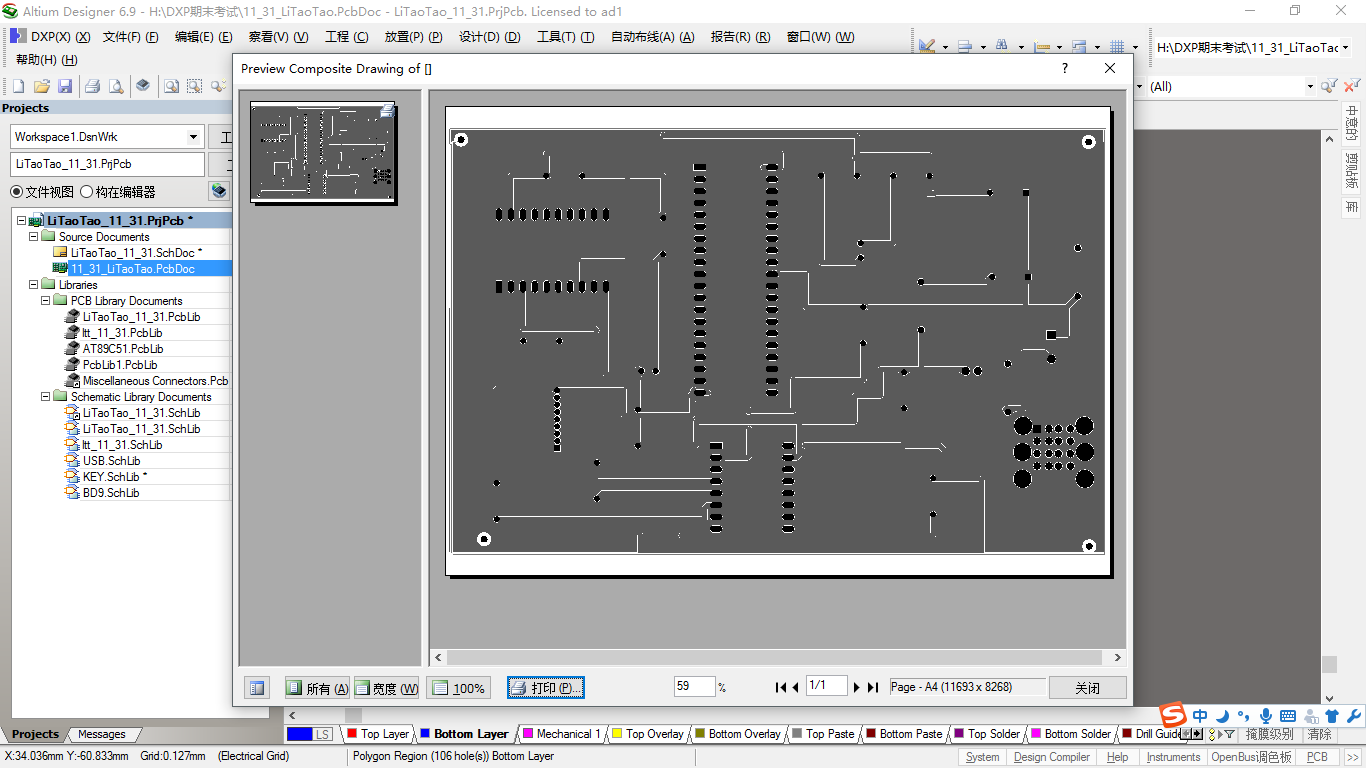The width and height of the screenshot is (1366, 768).
Task: Select the 构在编辑器 radio button
Action: [87, 192]
